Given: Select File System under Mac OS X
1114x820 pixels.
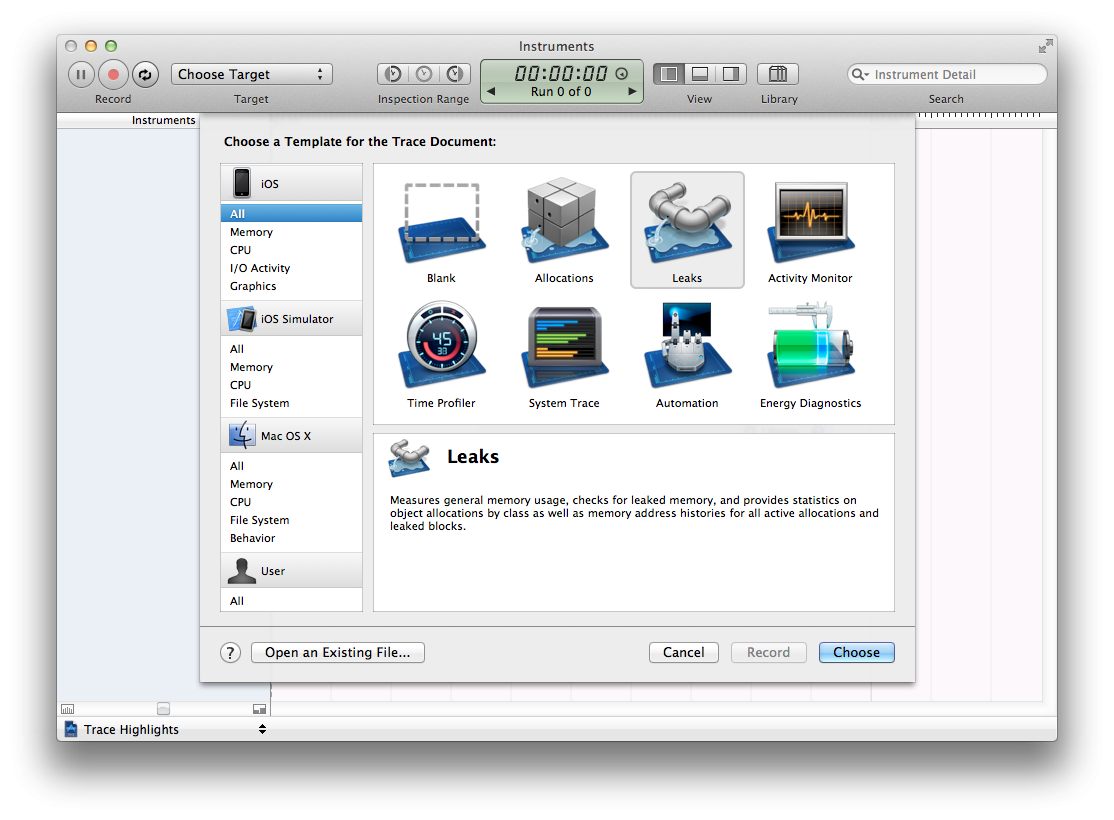Looking at the screenshot, I should click(291, 520).
